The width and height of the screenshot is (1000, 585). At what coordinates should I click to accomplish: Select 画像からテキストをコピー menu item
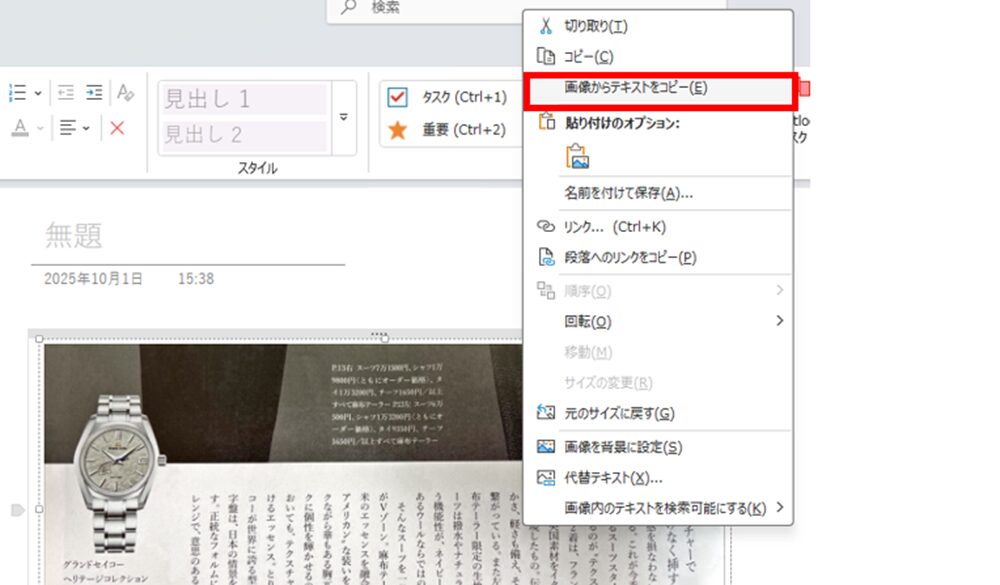click(x=635, y=88)
